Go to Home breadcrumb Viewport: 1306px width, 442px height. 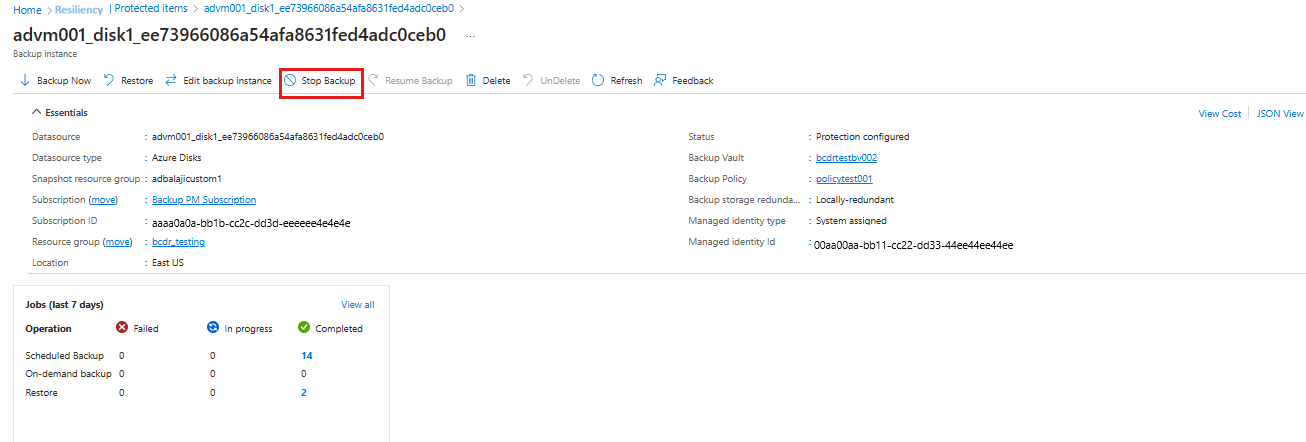coord(27,9)
